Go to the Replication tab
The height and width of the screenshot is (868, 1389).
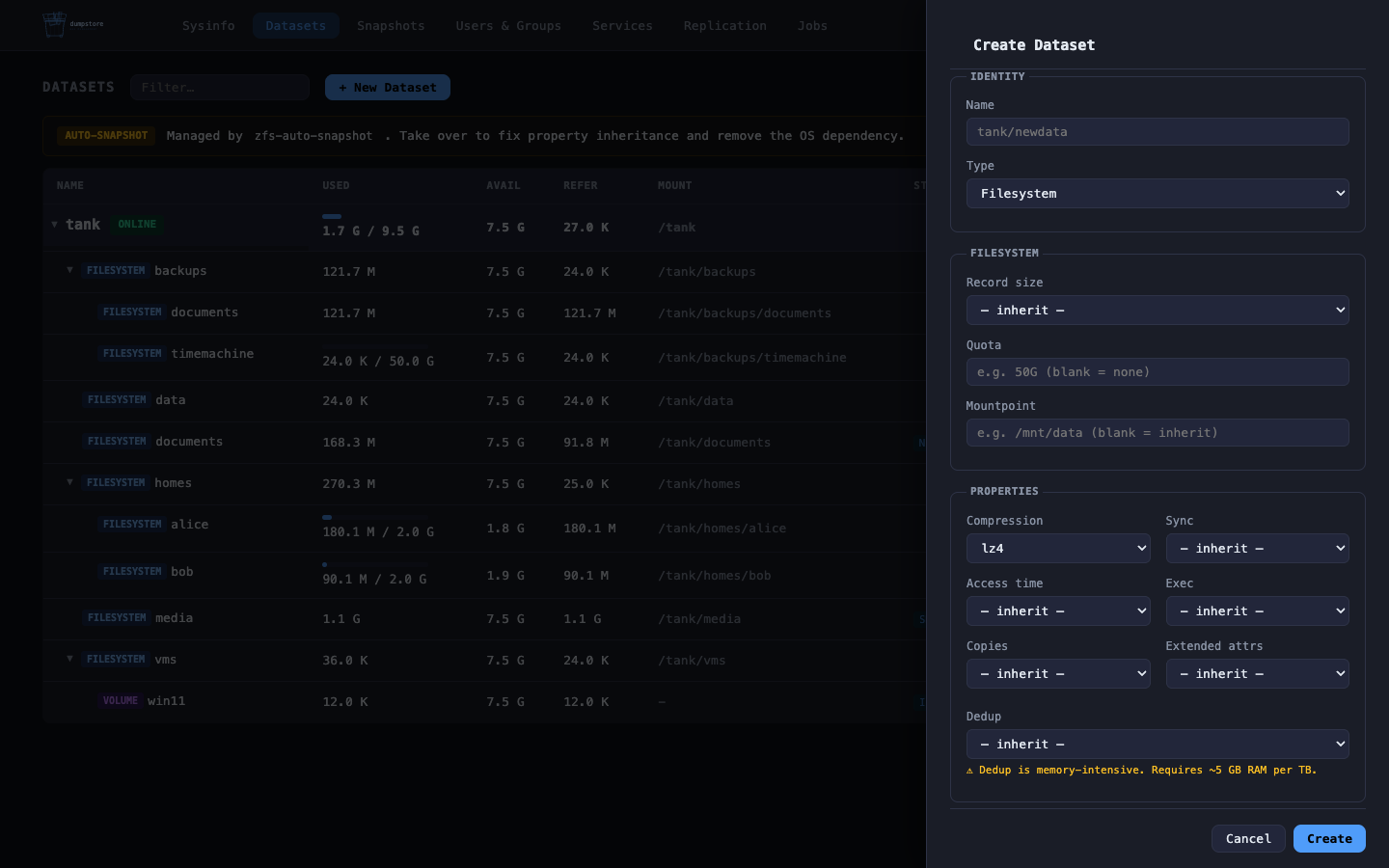[x=725, y=25]
